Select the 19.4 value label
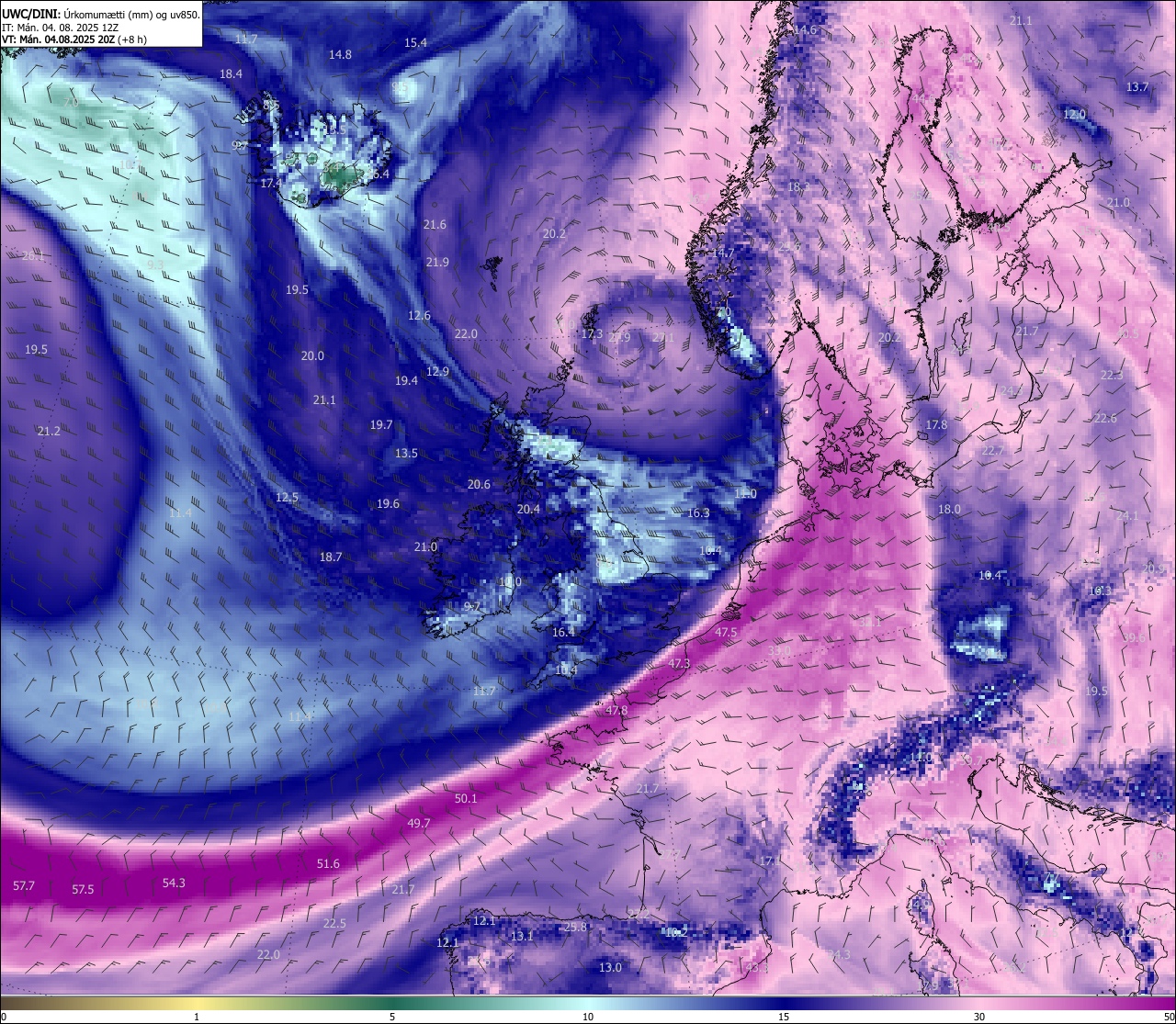The image size is (1176, 1024). [407, 380]
